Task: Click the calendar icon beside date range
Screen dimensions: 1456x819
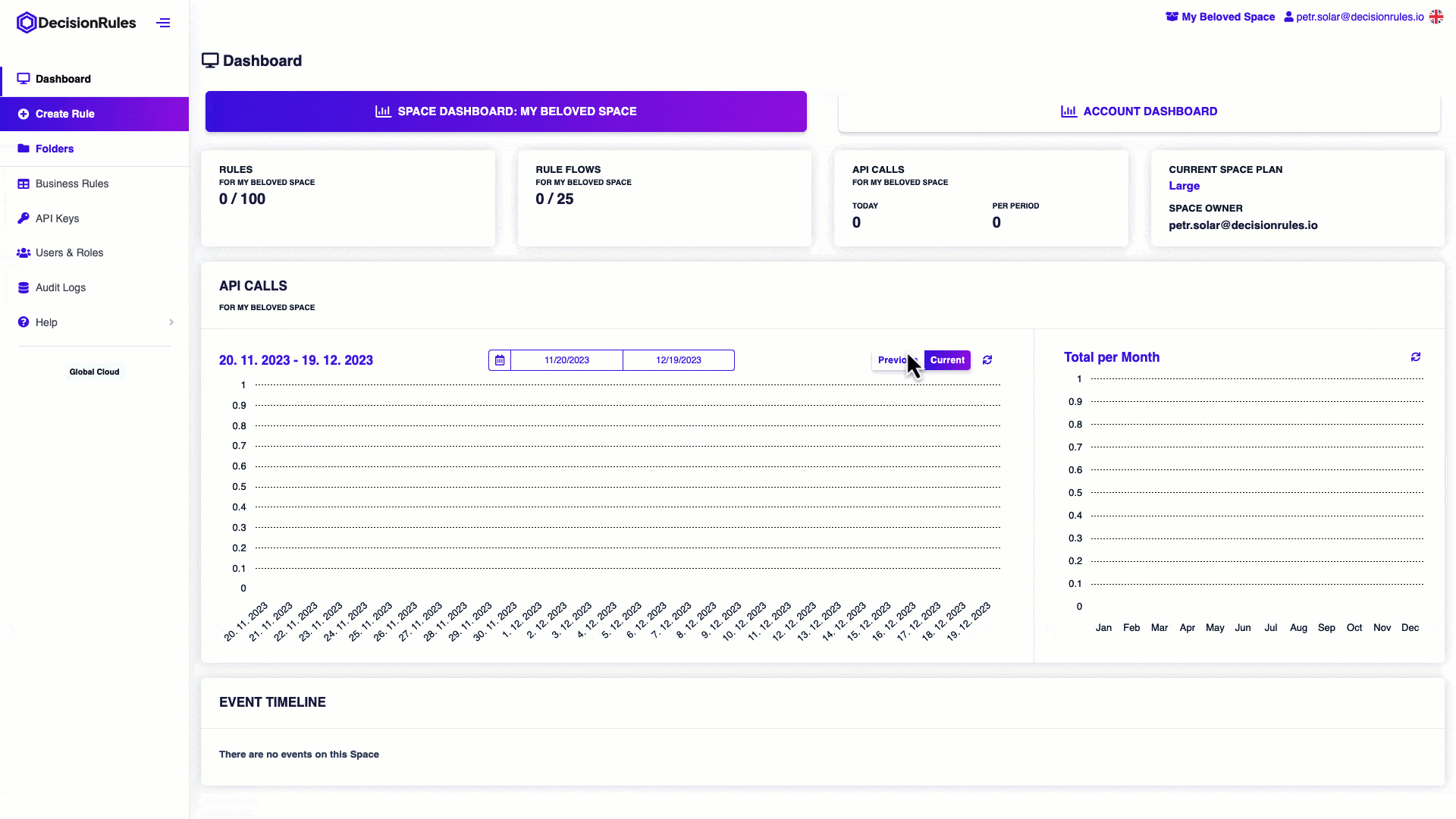Action: click(x=500, y=360)
